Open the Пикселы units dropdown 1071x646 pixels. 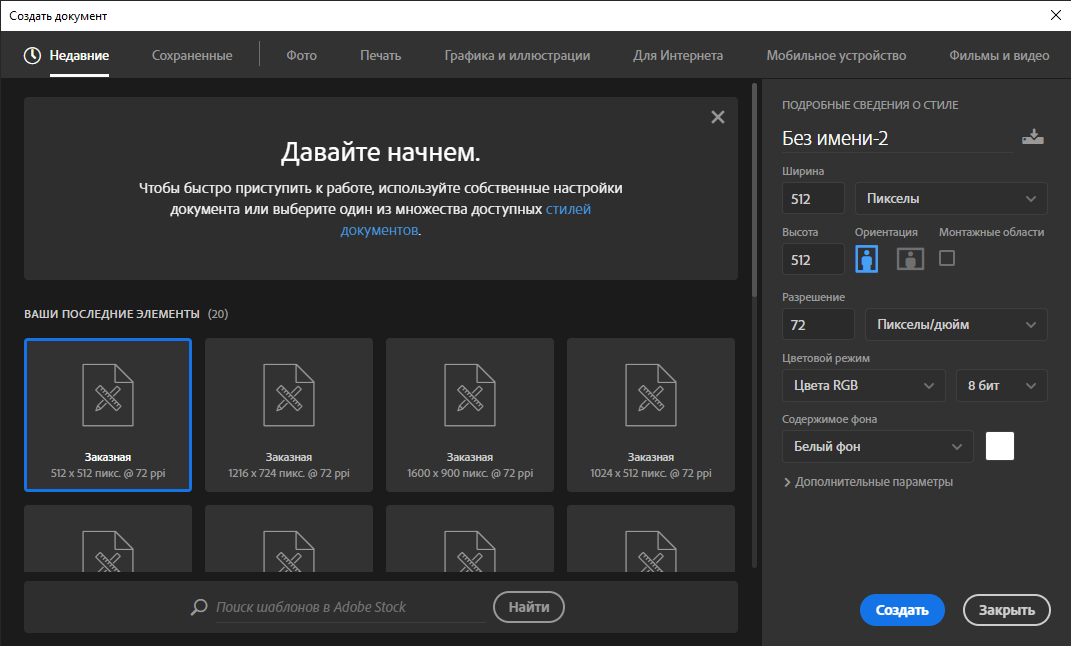pos(951,199)
